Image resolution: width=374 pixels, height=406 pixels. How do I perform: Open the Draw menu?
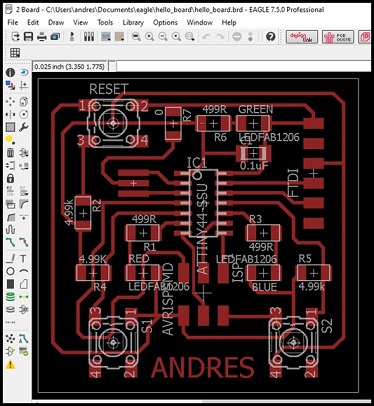(x=56, y=23)
